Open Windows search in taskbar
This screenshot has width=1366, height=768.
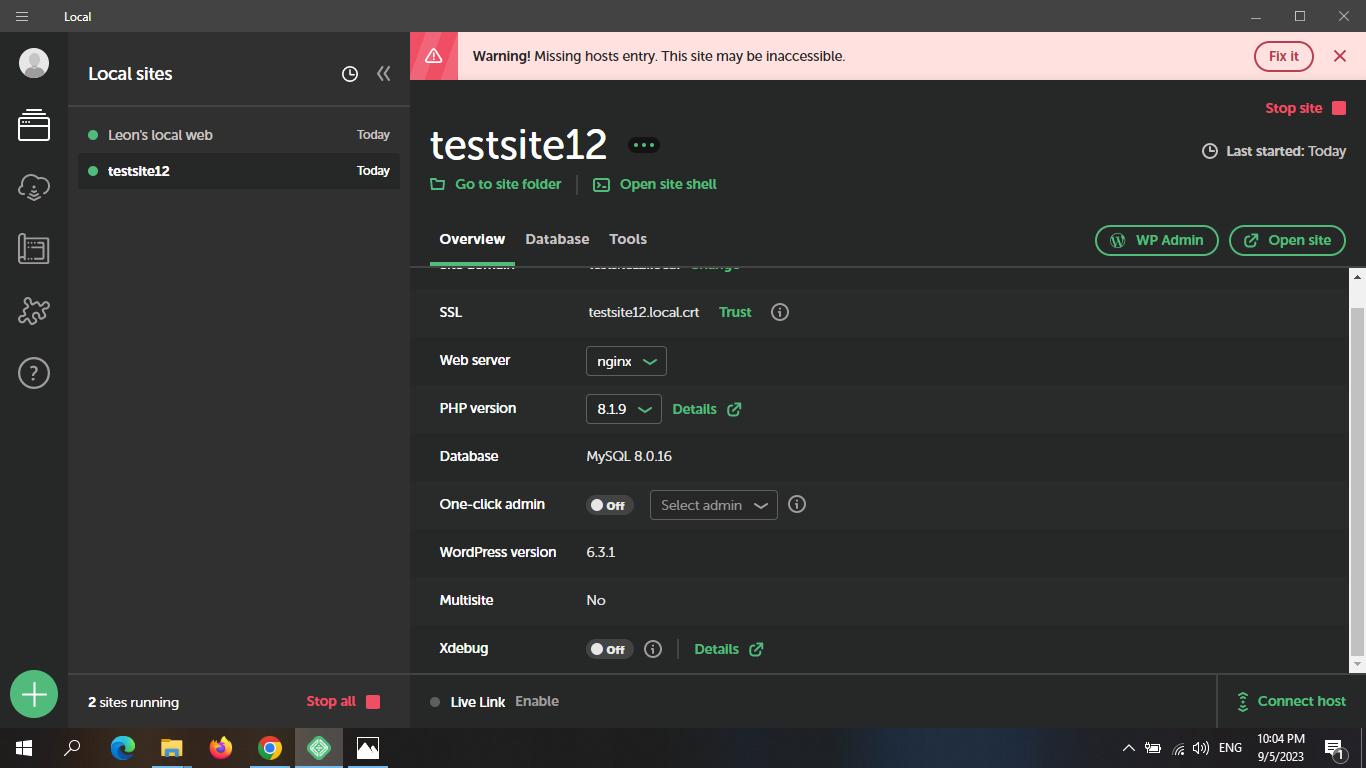[x=73, y=748]
